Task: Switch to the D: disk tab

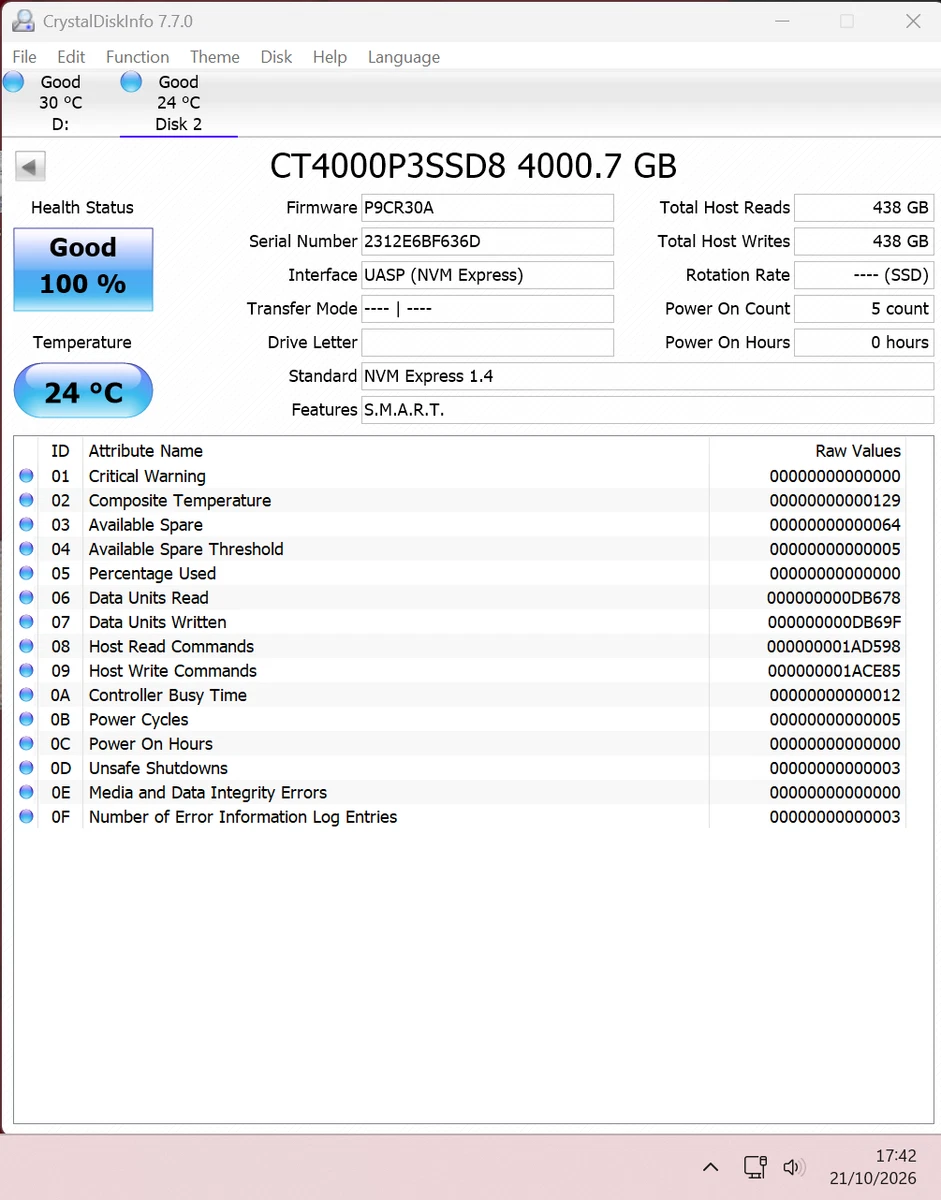Action: [x=59, y=103]
